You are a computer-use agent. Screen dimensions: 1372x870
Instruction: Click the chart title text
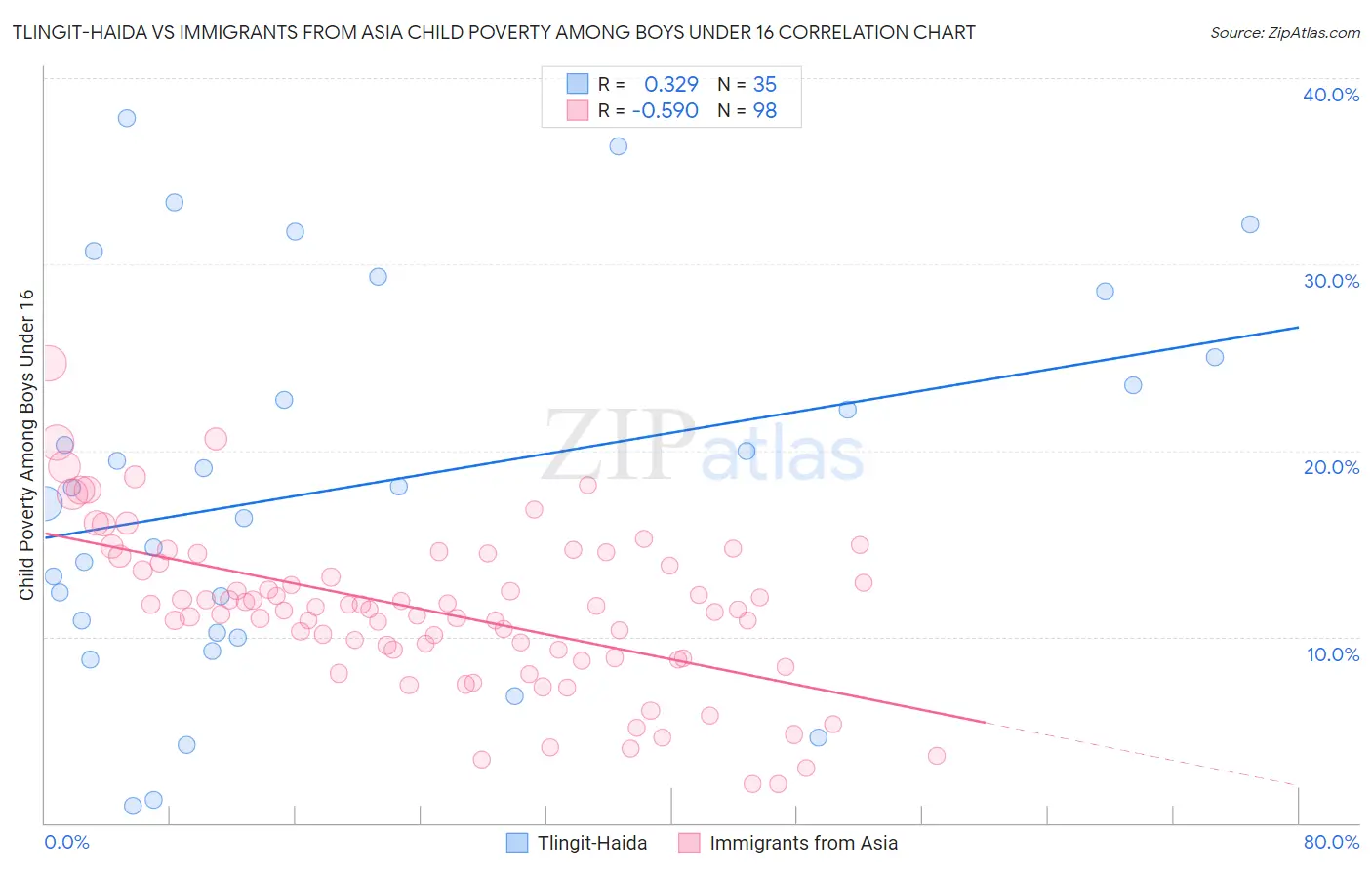pyautogui.click(x=494, y=32)
